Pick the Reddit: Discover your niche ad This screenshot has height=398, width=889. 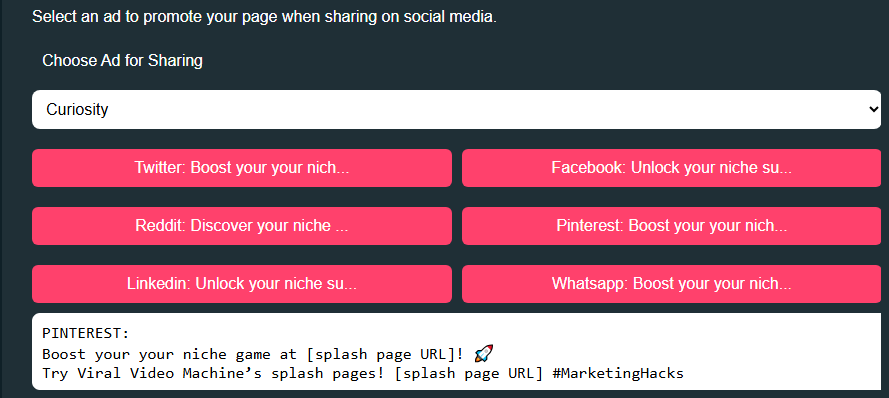tap(242, 226)
